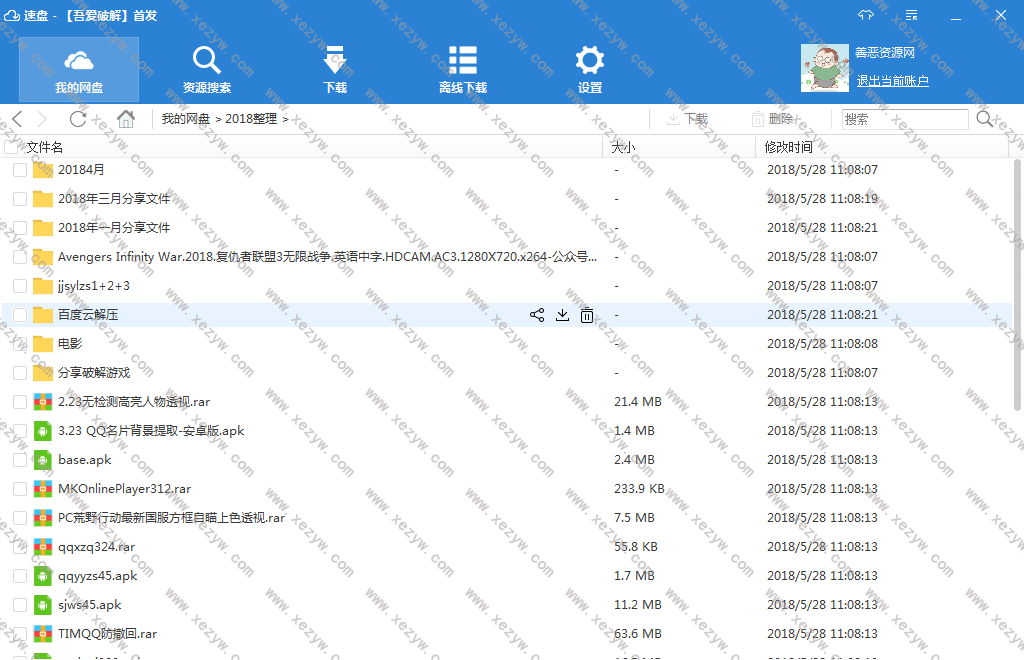Navigate back with the left arrow
Viewport: 1024px width, 660px height.
[x=18, y=119]
